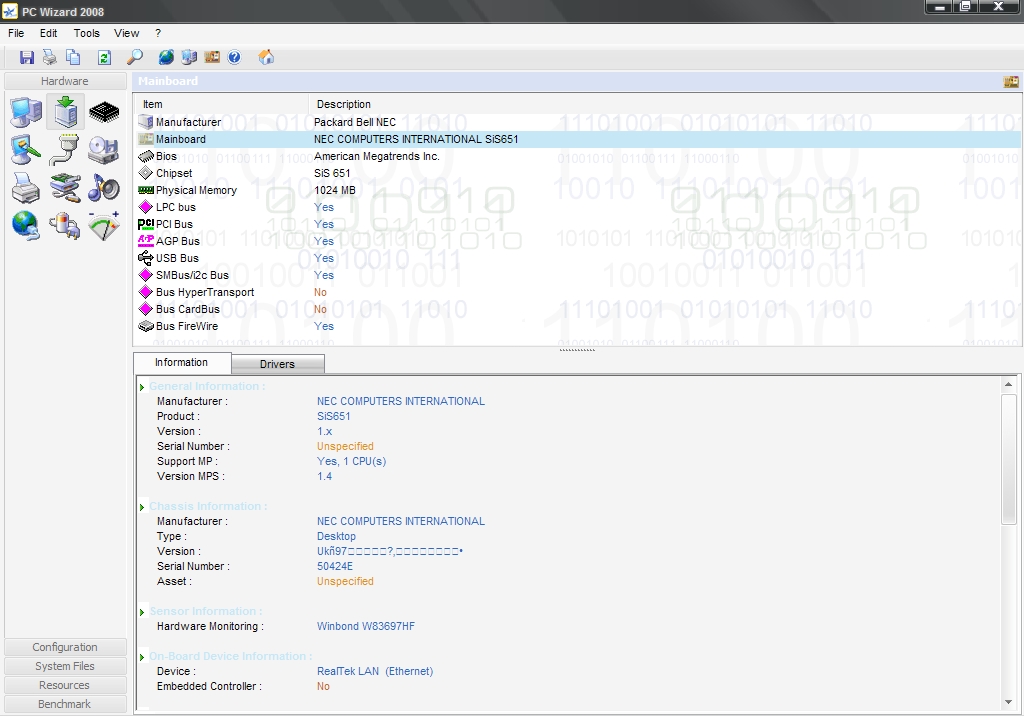Click the home house toolbar icon
This screenshot has width=1024, height=716.
266,57
